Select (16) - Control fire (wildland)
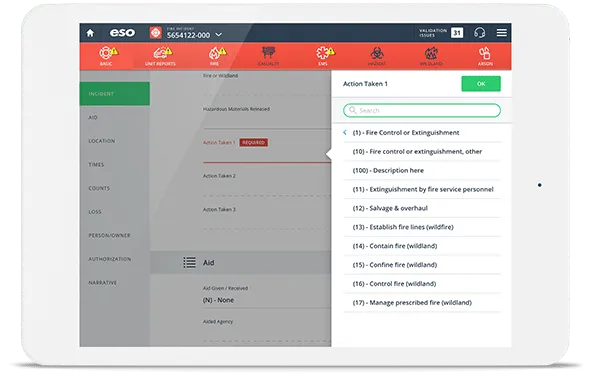The image size is (602, 376). tap(422, 283)
